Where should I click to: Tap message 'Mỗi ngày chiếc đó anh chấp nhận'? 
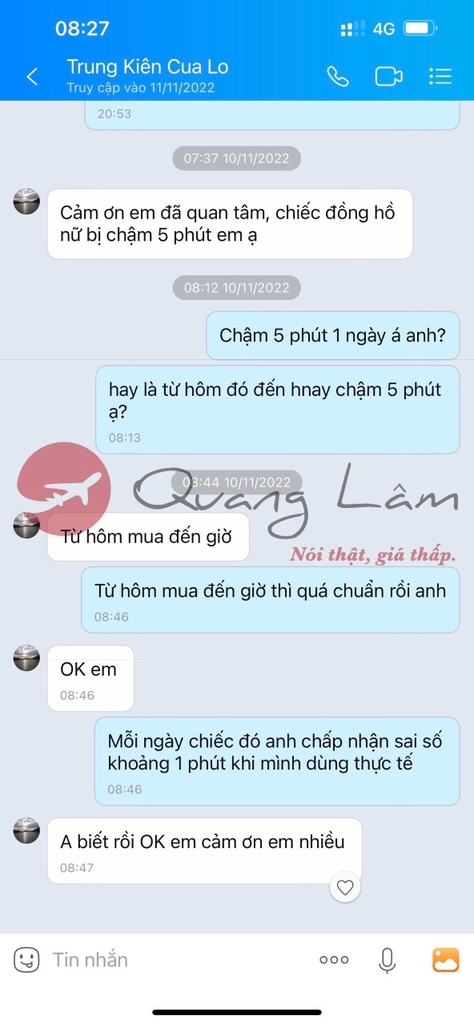pyautogui.click(x=277, y=761)
